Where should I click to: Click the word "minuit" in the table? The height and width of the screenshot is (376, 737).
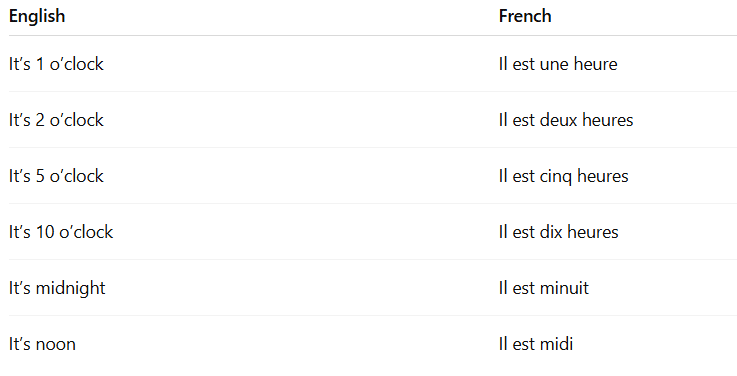click(564, 288)
